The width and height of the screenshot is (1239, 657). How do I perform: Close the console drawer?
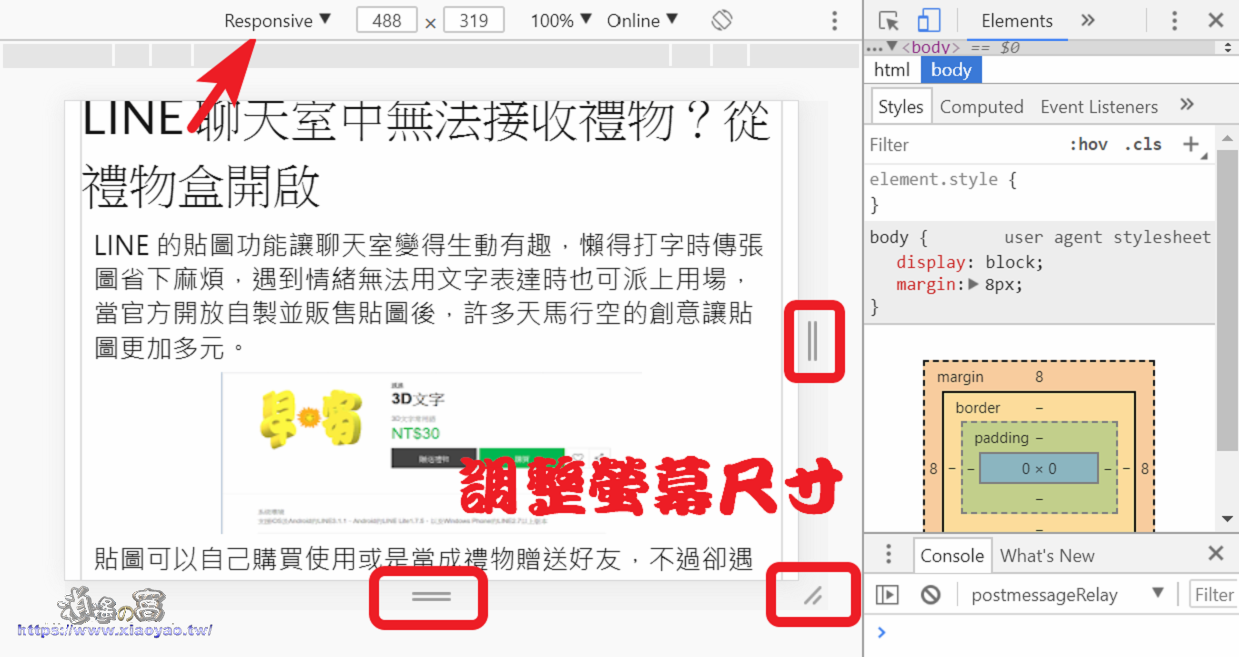(1215, 553)
